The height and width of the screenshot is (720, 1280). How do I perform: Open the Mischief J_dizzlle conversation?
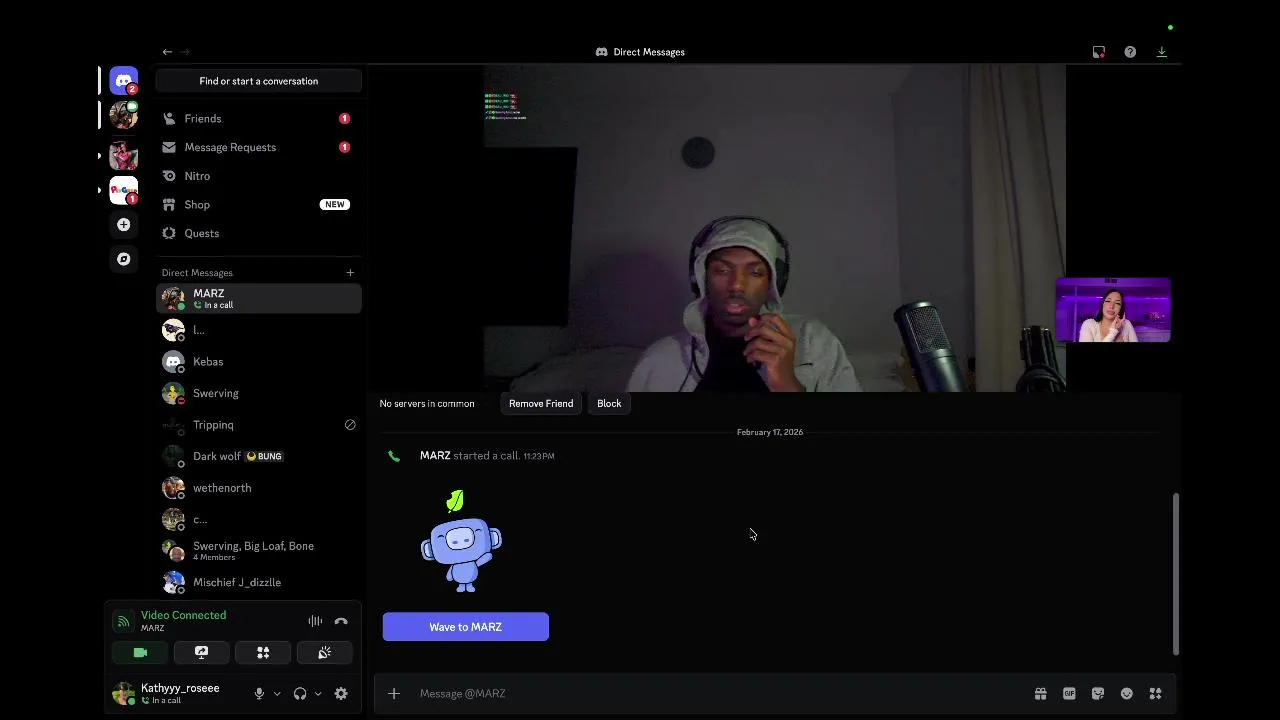tap(259, 582)
